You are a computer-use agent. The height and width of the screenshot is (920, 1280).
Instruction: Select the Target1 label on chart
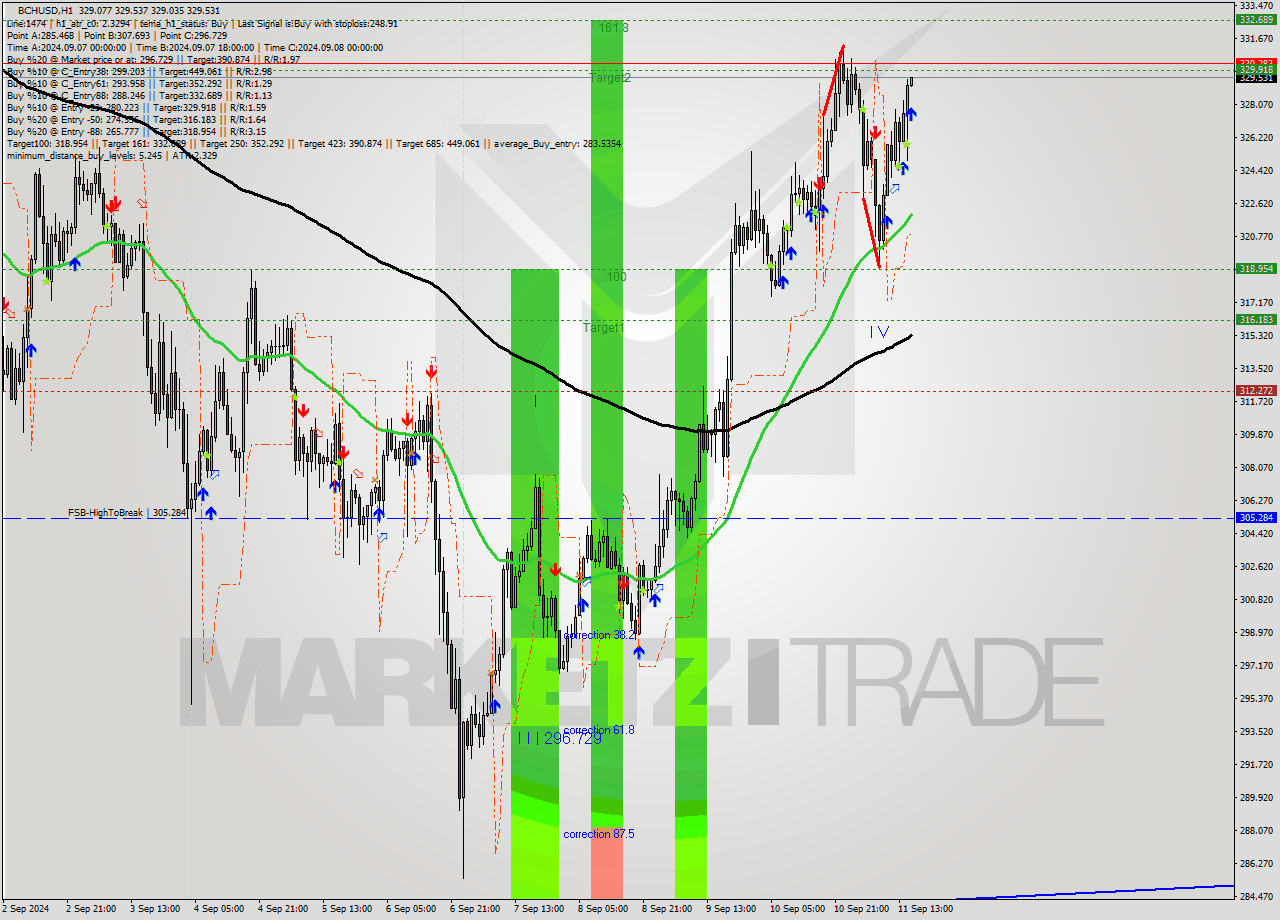[x=604, y=327]
